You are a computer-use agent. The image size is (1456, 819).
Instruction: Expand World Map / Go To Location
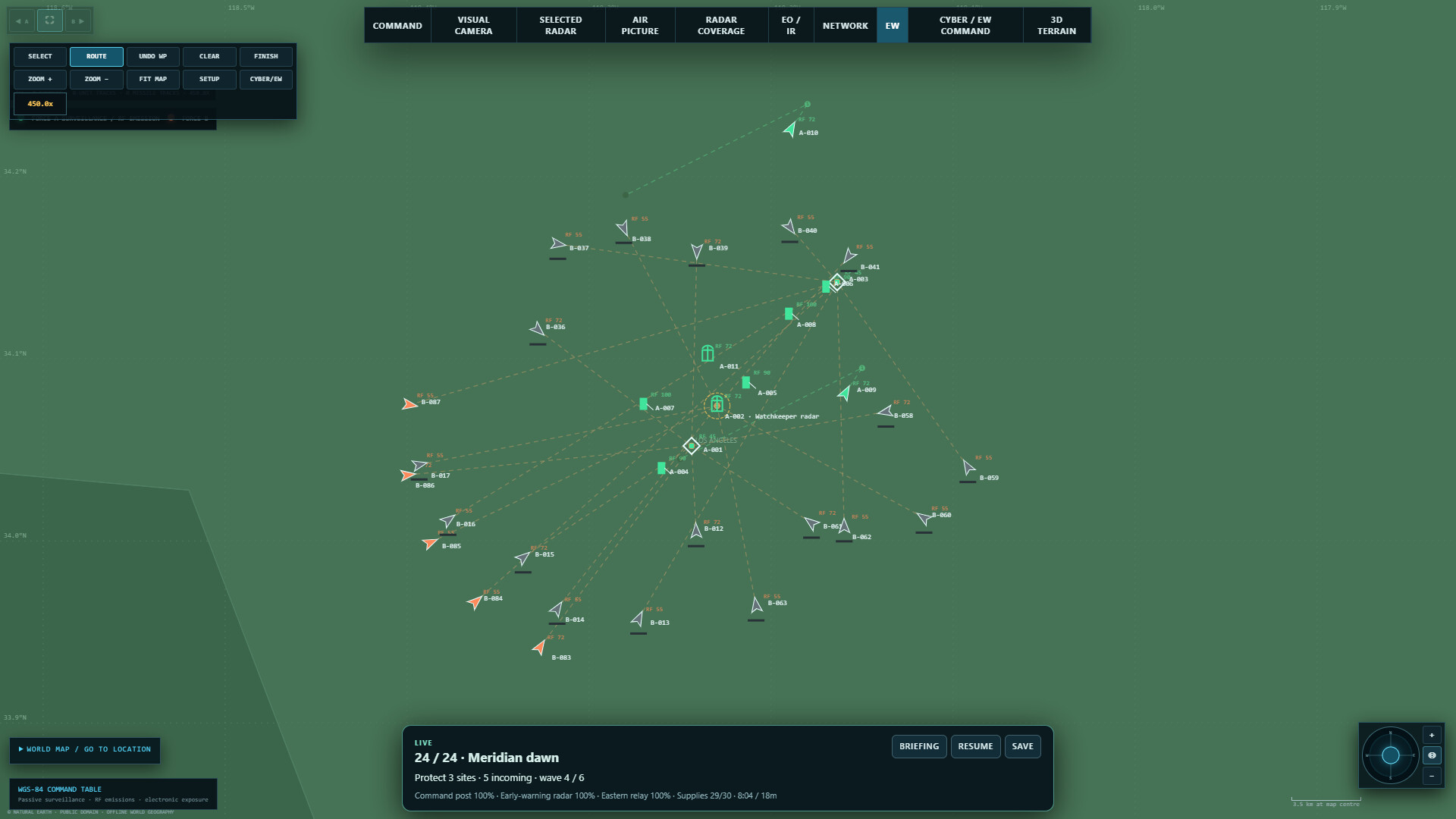pos(85,749)
